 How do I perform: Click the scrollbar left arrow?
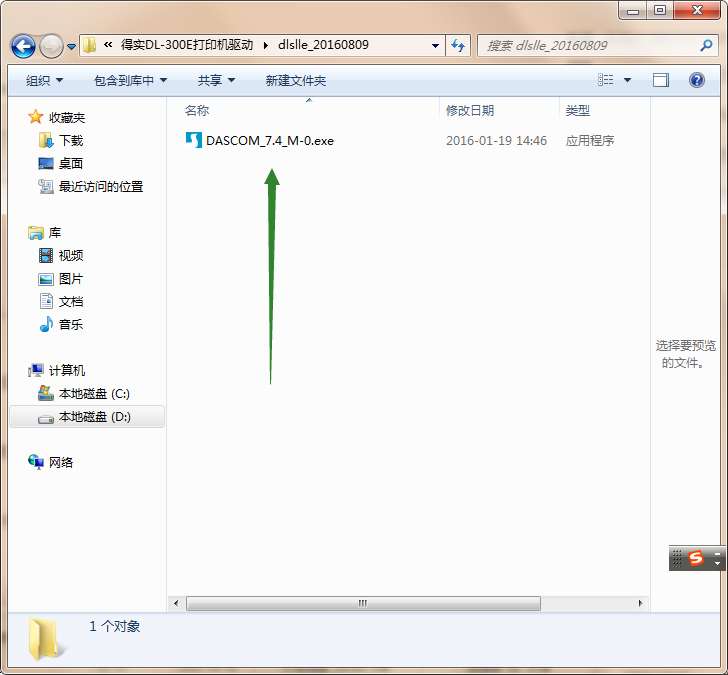click(176, 603)
